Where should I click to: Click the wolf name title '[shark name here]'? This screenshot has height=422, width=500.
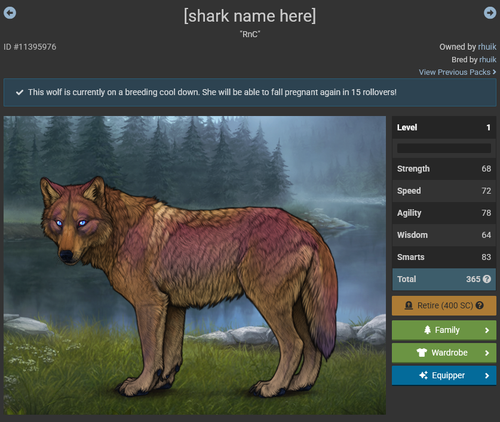click(250, 16)
